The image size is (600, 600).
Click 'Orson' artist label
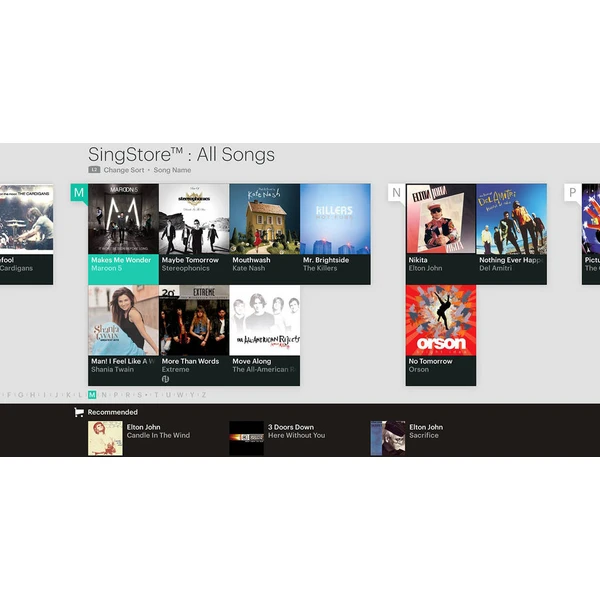[x=419, y=370]
